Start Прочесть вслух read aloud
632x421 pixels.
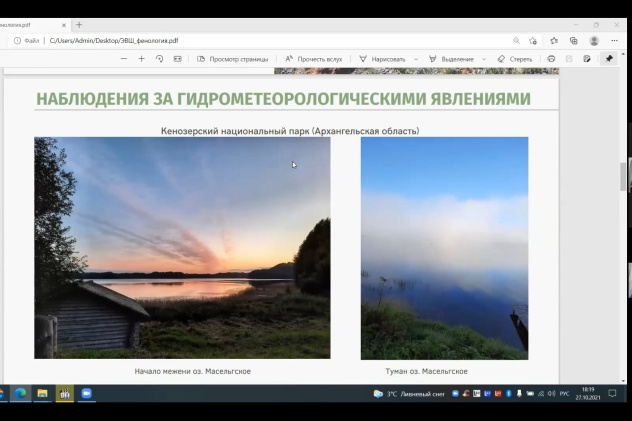pyautogui.click(x=314, y=59)
